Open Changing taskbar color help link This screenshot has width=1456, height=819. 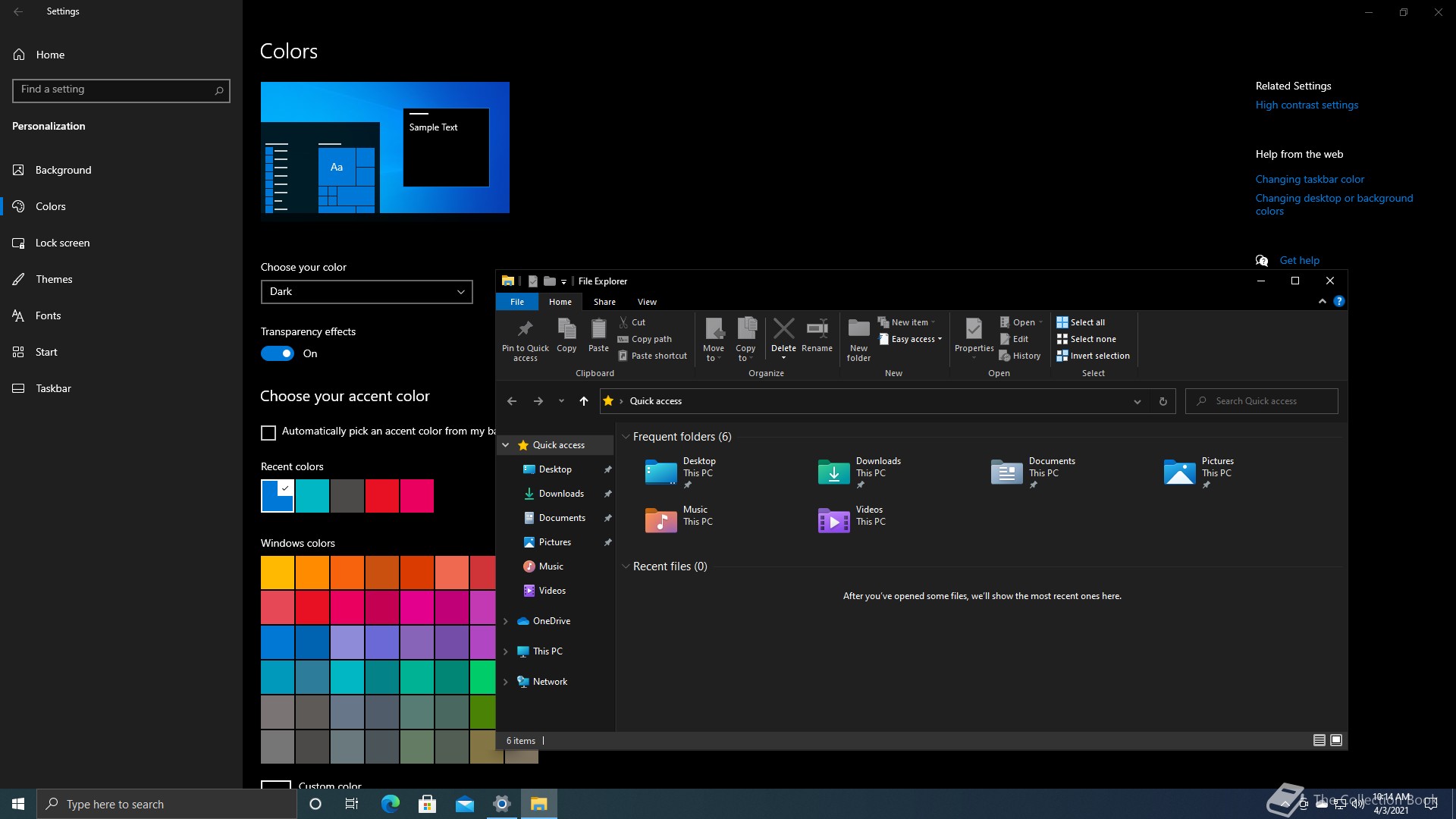[x=1310, y=179]
